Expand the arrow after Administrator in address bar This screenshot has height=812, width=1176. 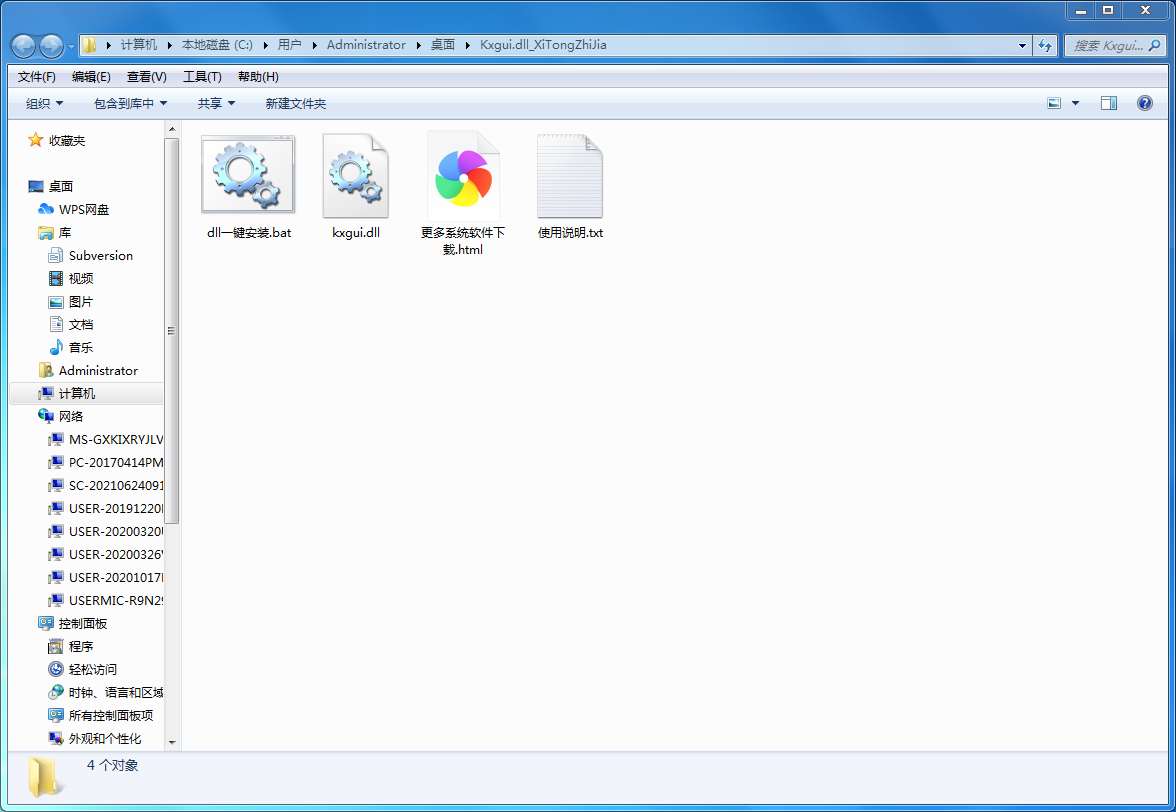click(x=418, y=45)
